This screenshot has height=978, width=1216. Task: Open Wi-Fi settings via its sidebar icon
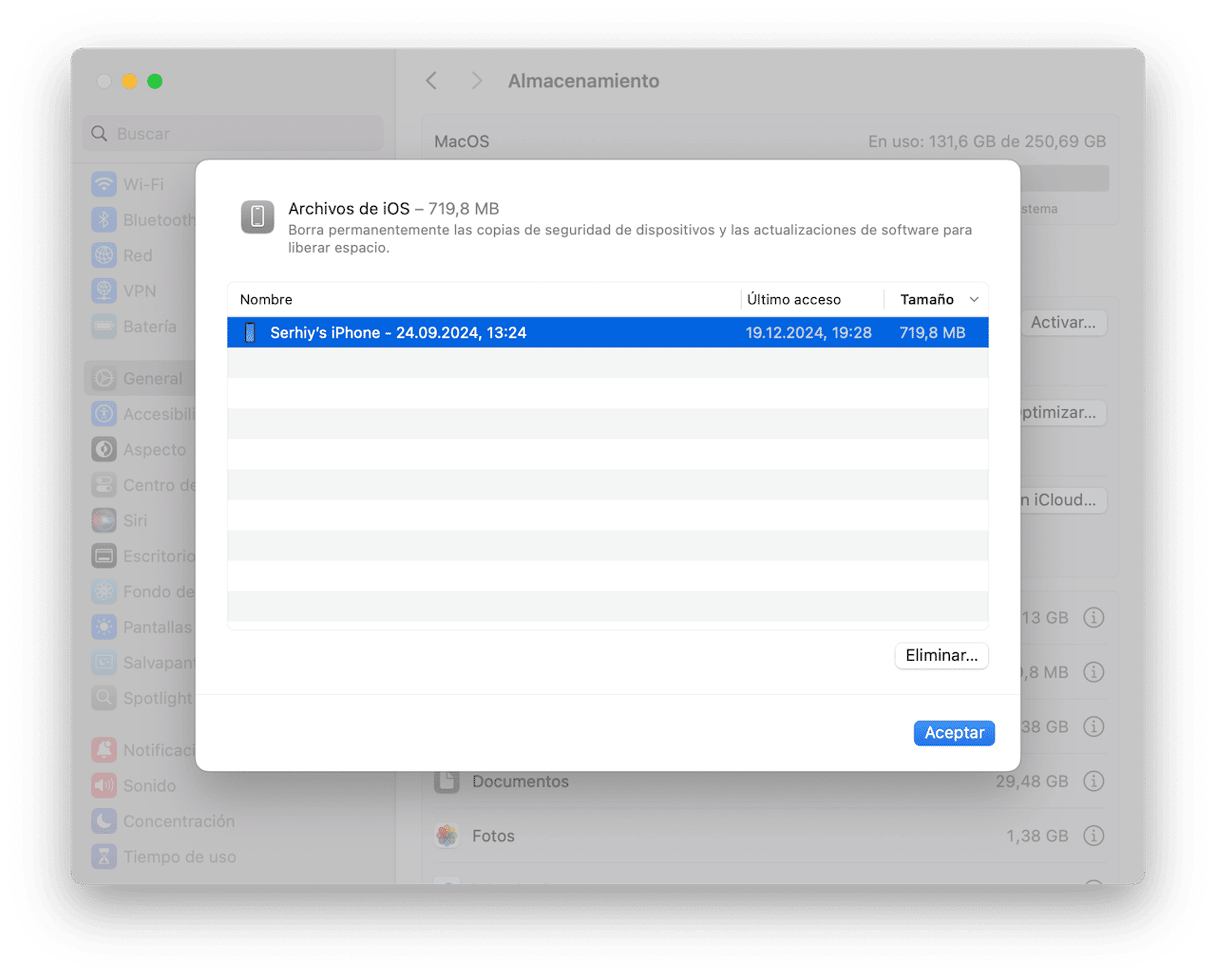[104, 185]
